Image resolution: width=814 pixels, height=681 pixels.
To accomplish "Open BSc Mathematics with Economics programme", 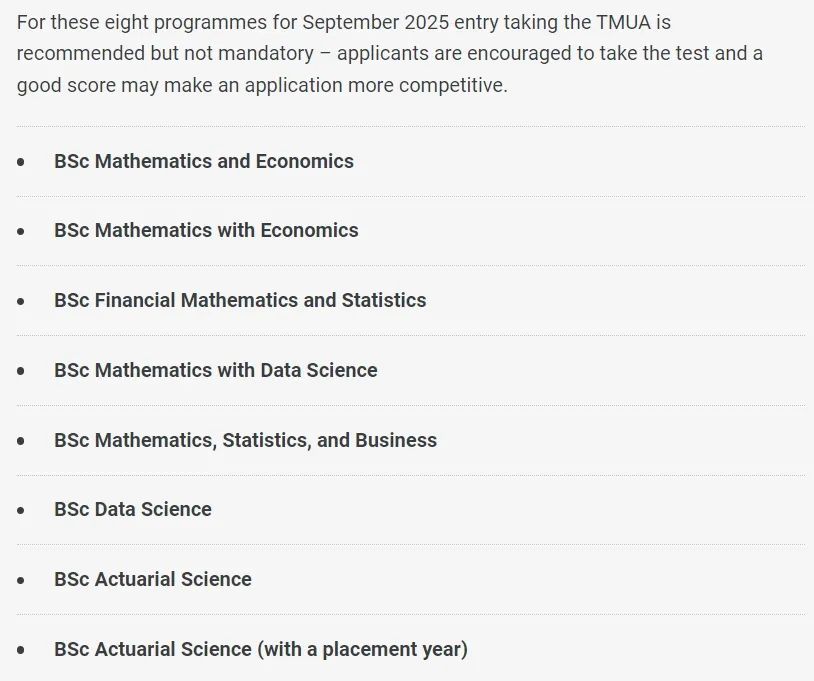I will tap(206, 230).
